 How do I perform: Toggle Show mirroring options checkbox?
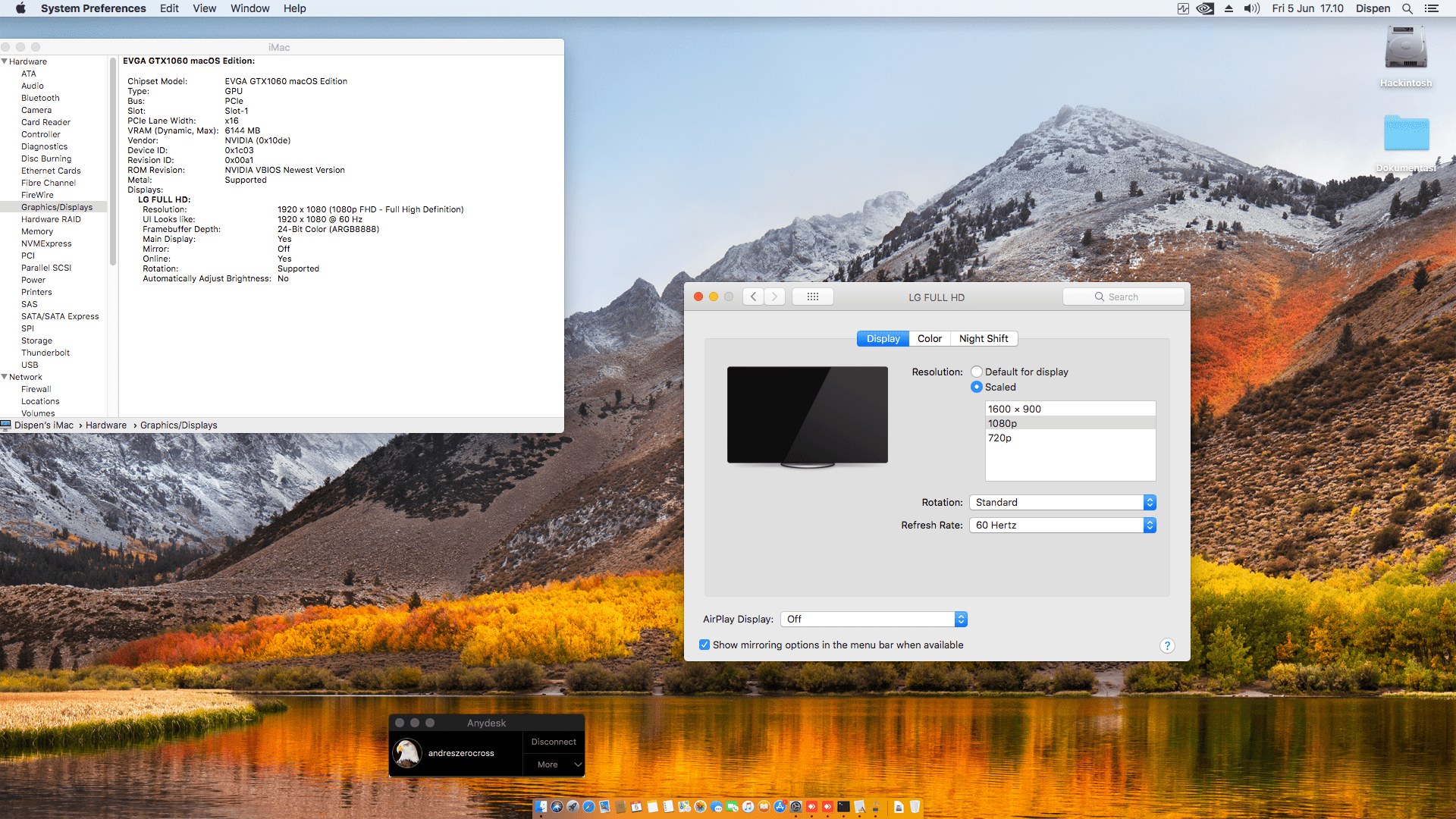tap(704, 645)
